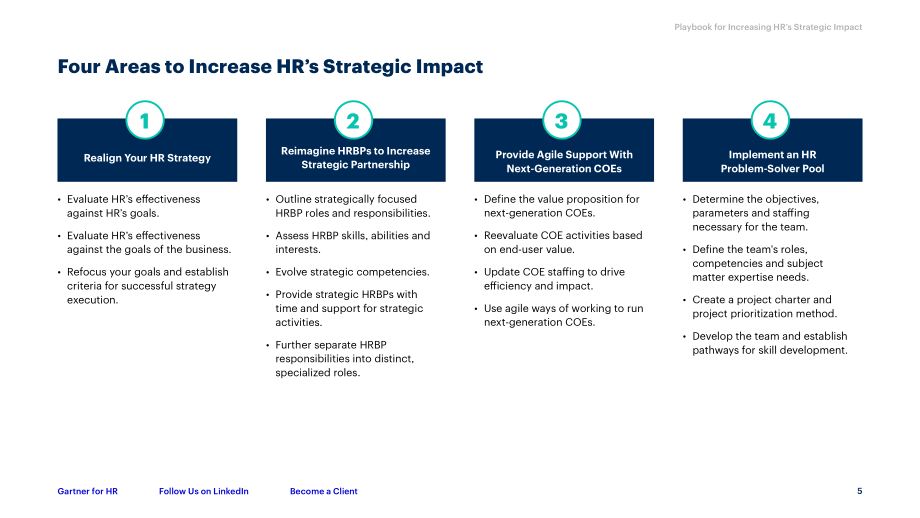Screen dimensions: 920x518
Task: Select the Provide Agile Support header box
Action: [x=564, y=150]
